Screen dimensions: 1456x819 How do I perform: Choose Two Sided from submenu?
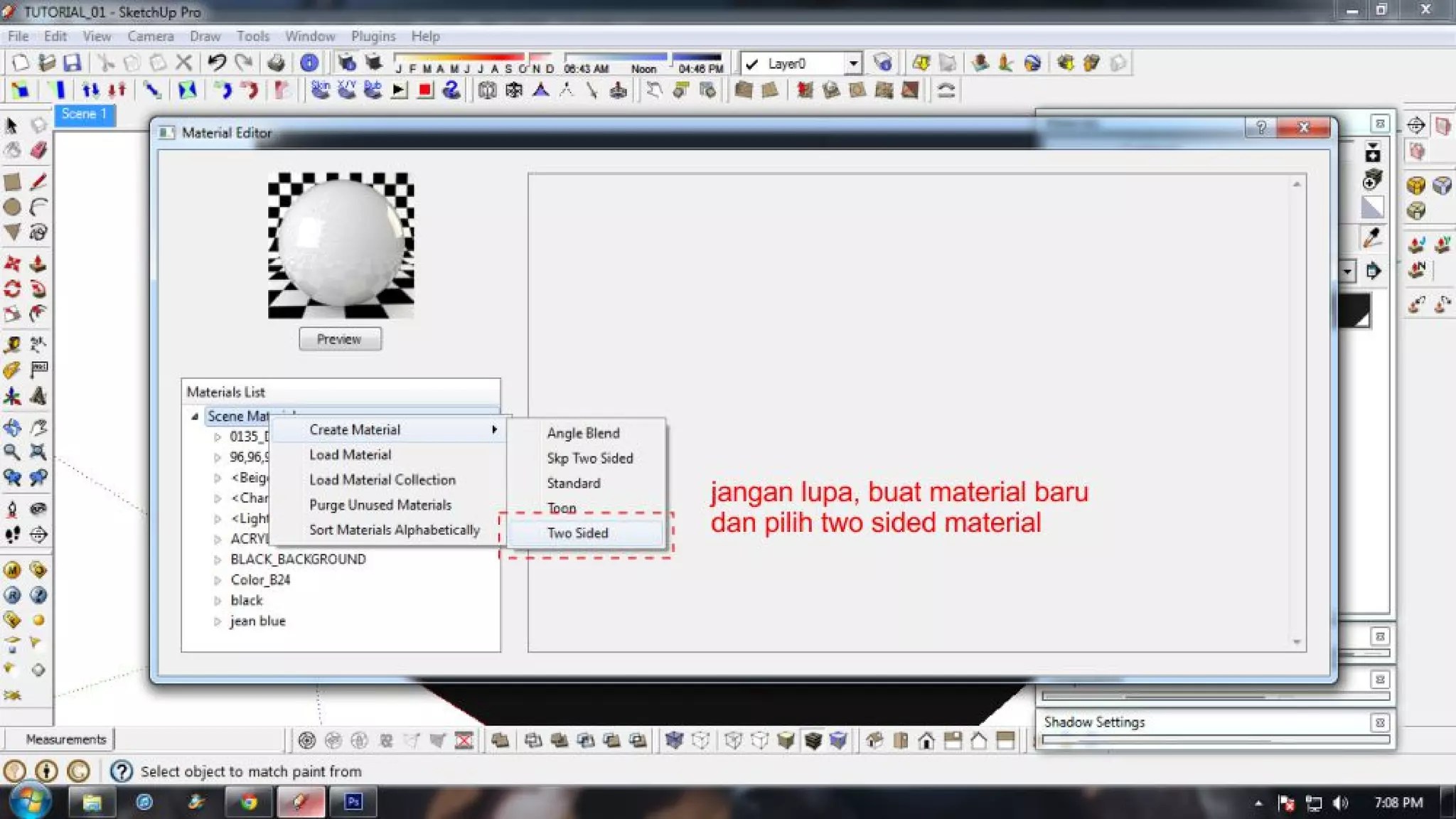tap(577, 533)
